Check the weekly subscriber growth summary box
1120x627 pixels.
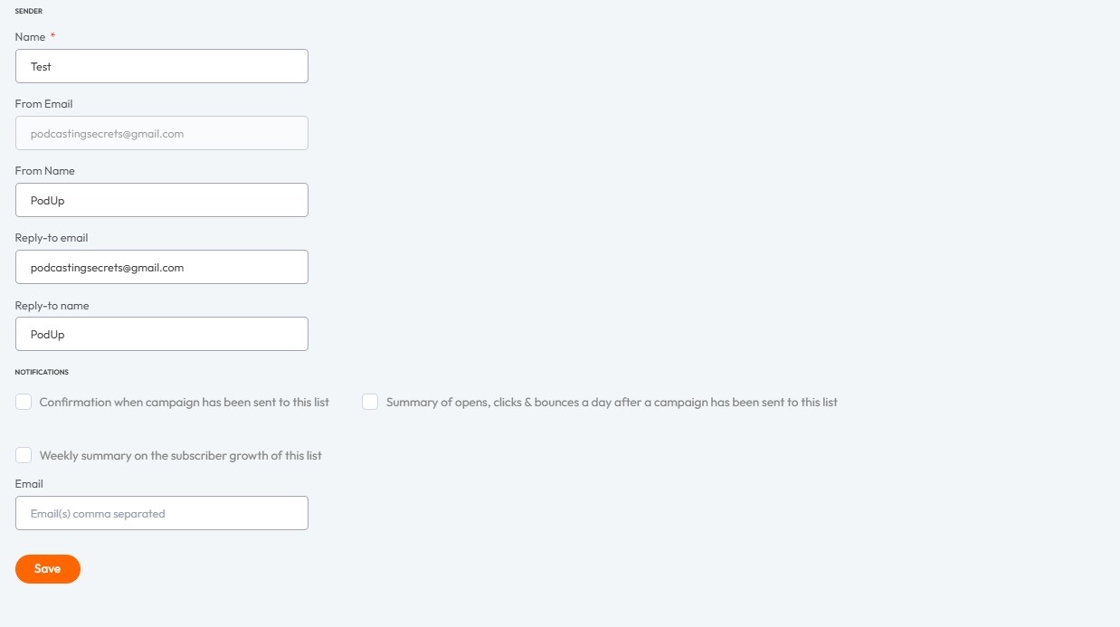point(24,455)
